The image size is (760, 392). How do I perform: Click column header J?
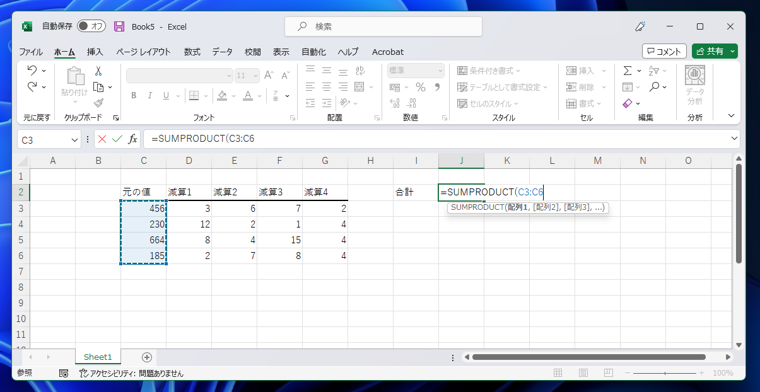(461, 161)
